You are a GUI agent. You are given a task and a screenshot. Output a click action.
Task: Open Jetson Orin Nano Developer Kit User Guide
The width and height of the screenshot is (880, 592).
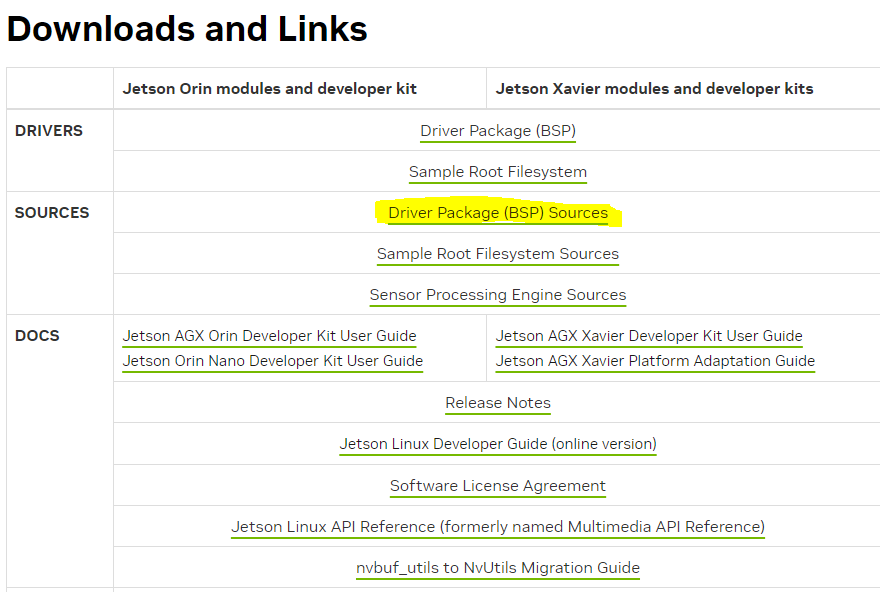pos(273,361)
